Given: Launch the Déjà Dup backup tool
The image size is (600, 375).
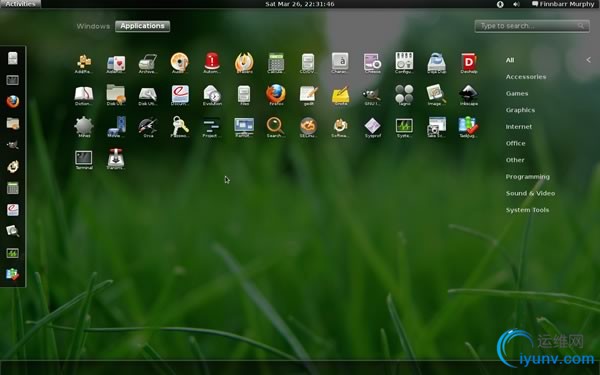Looking at the screenshot, I should coord(436,62).
